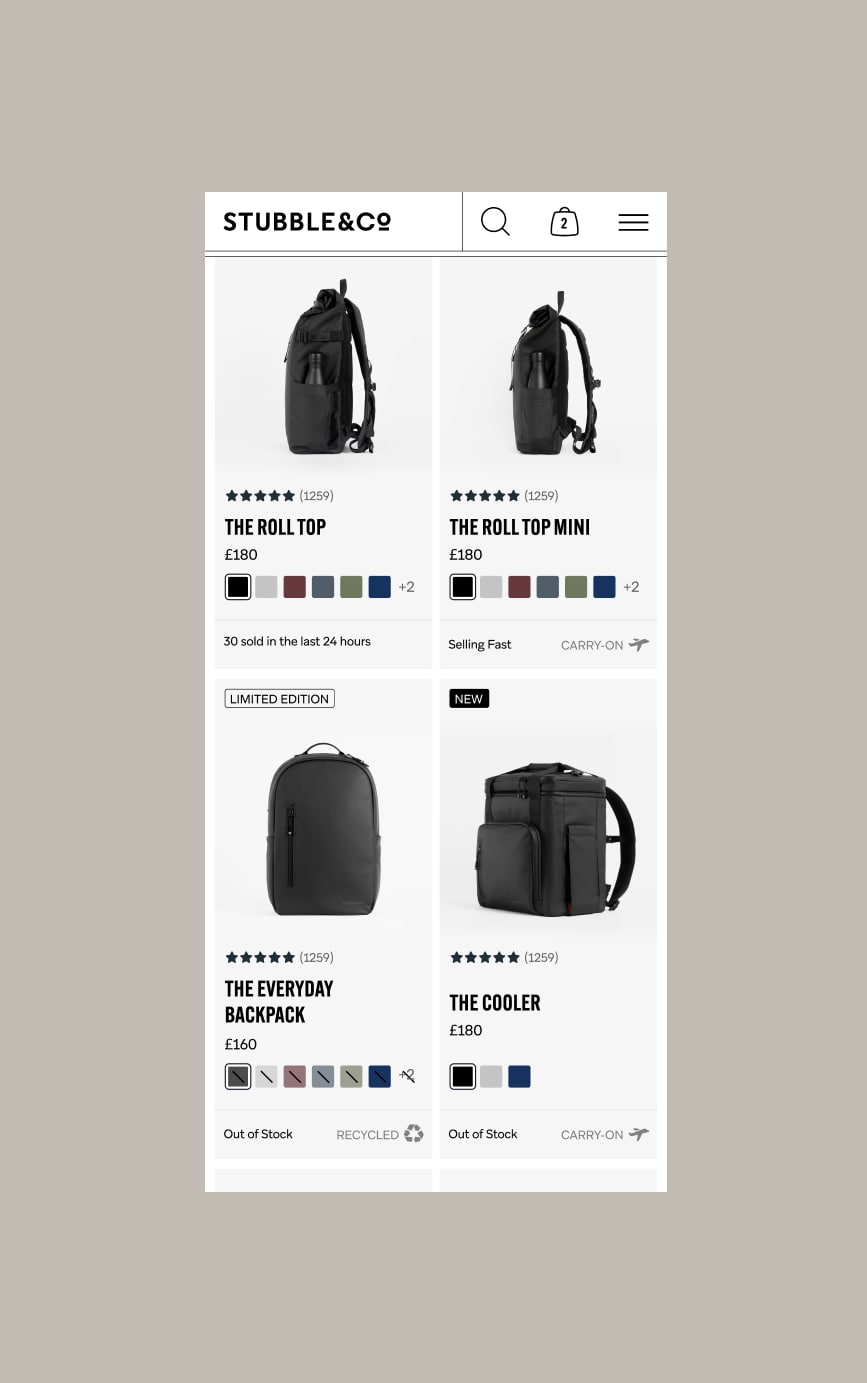Show +2 more colors for The Roll Top Mini
This screenshot has height=1383, width=867.
click(x=631, y=587)
